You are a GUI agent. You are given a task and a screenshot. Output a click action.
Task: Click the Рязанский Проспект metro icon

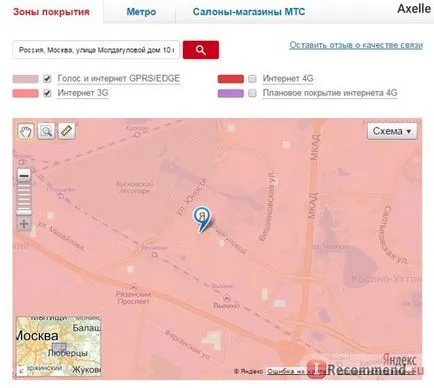pos(134,287)
